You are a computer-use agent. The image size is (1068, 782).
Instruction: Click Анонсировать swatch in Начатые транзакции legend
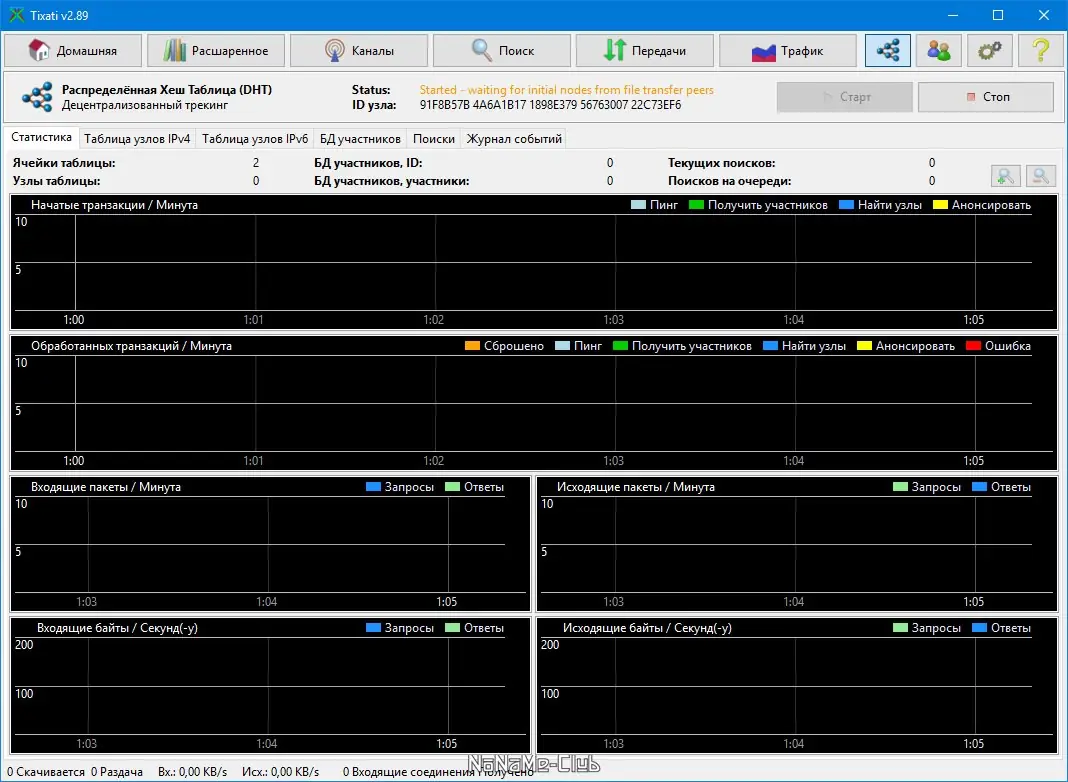[940, 205]
